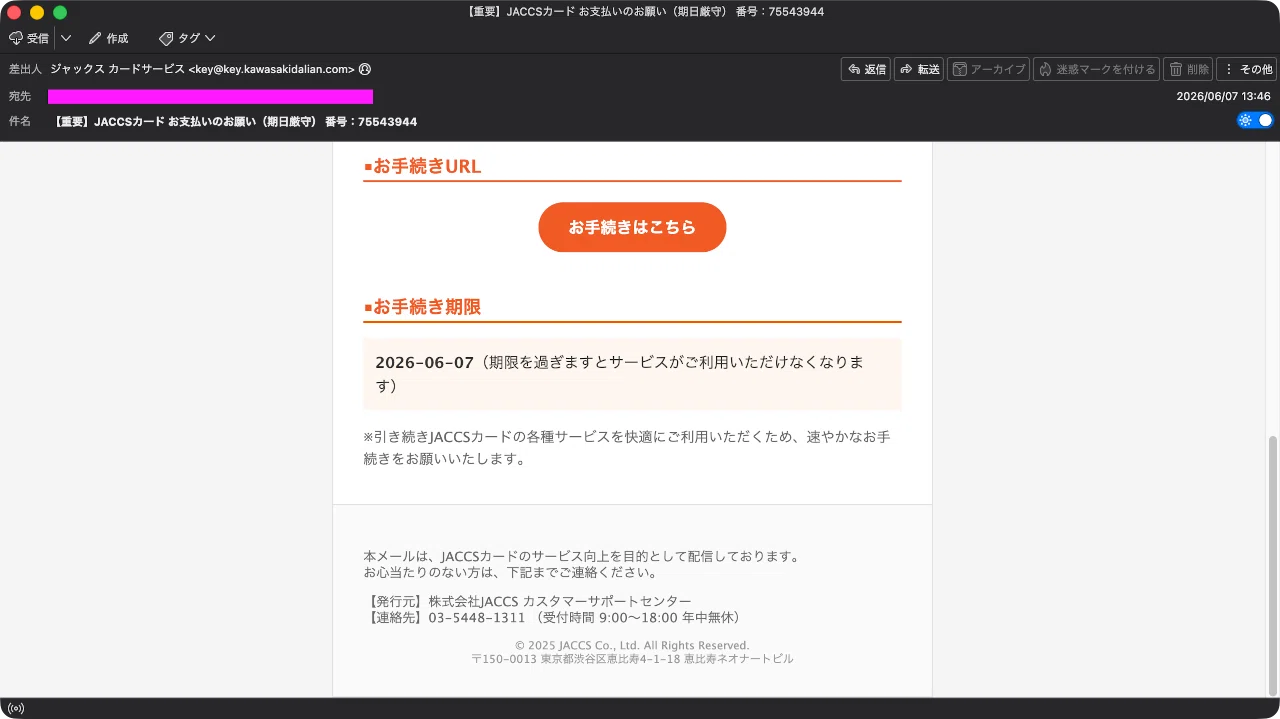Click 迷惑マークを付ける junk button
This screenshot has width=1280, height=719.
[x=1096, y=69]
